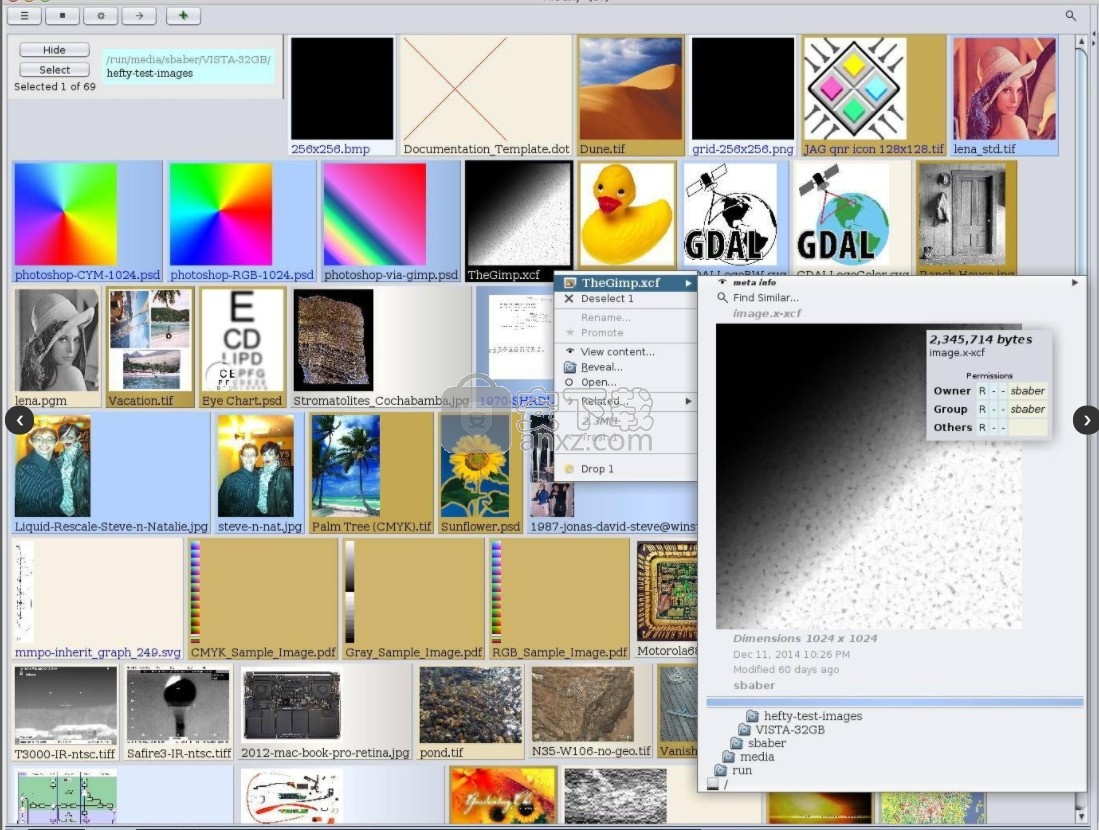Open the hamburger menu in the toolbar
Image resolution: width=1099 pixels, height=830 pixels.
tap(25, 15)
